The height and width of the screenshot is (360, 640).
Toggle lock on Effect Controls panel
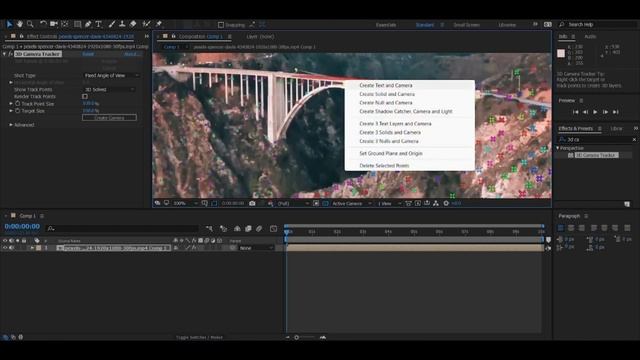(22, 36)
